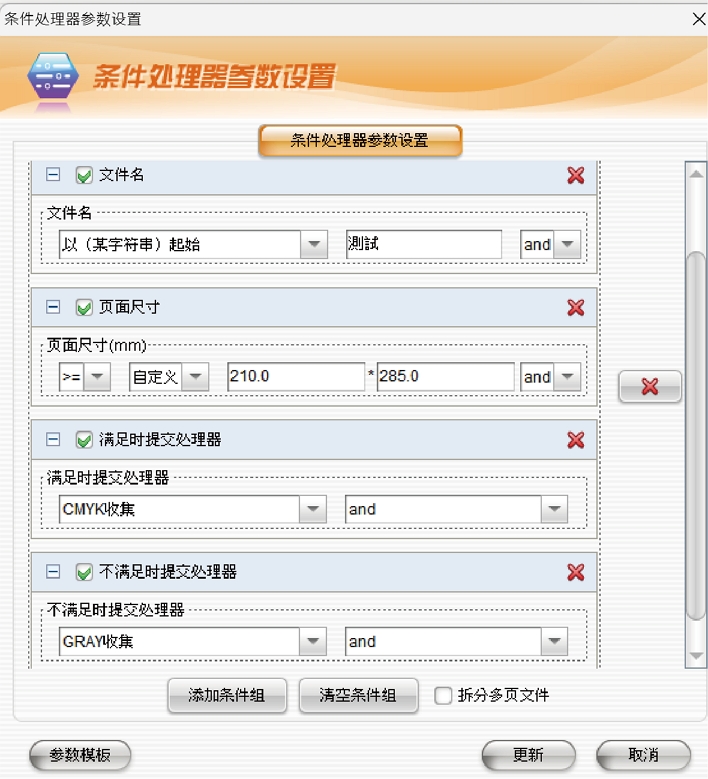Click the 清空条件组 button
The width and height of the screenshot is (708, 779).
(x=358, y=696)
